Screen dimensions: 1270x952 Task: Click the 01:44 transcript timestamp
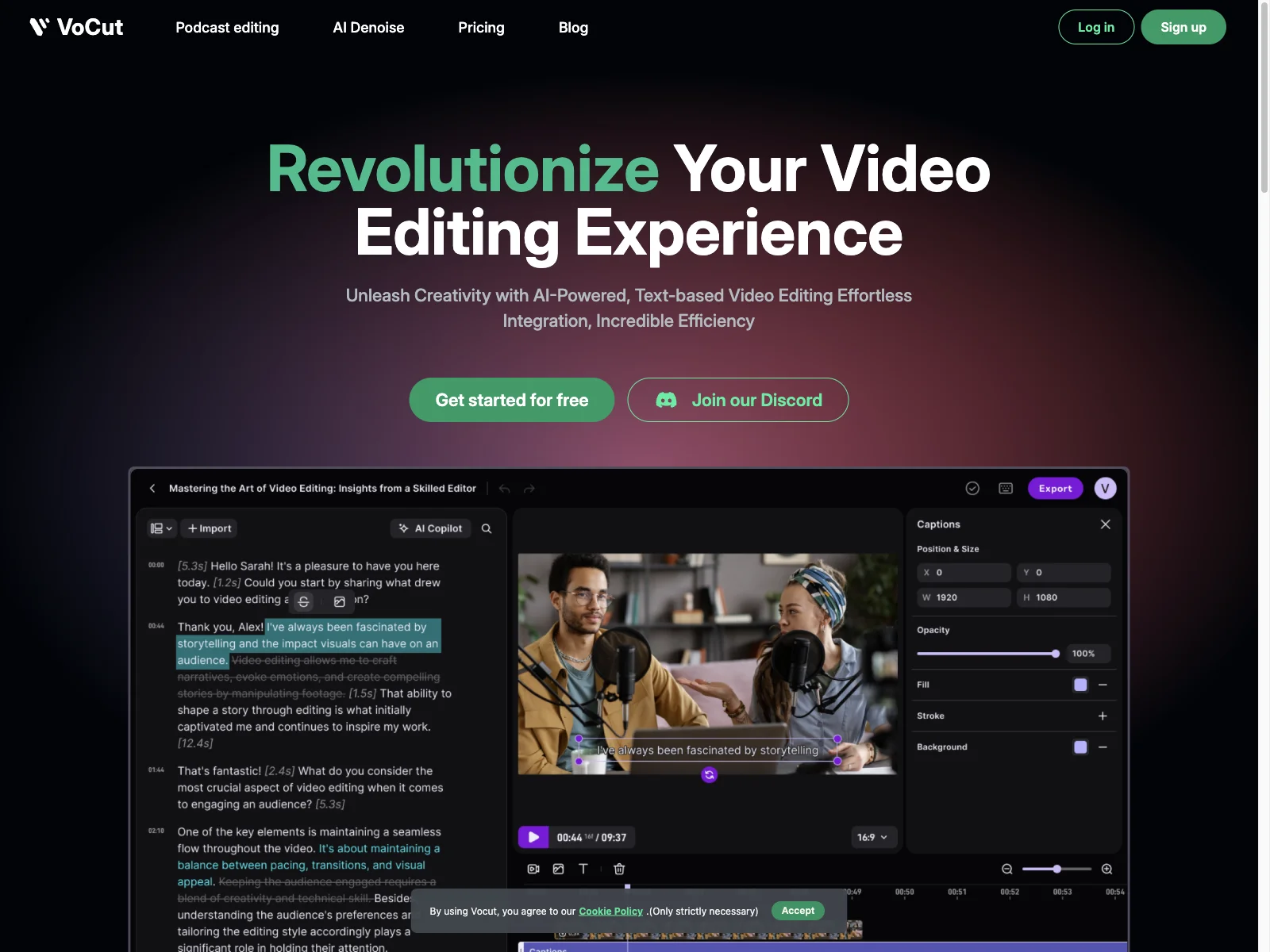(156, 770)
